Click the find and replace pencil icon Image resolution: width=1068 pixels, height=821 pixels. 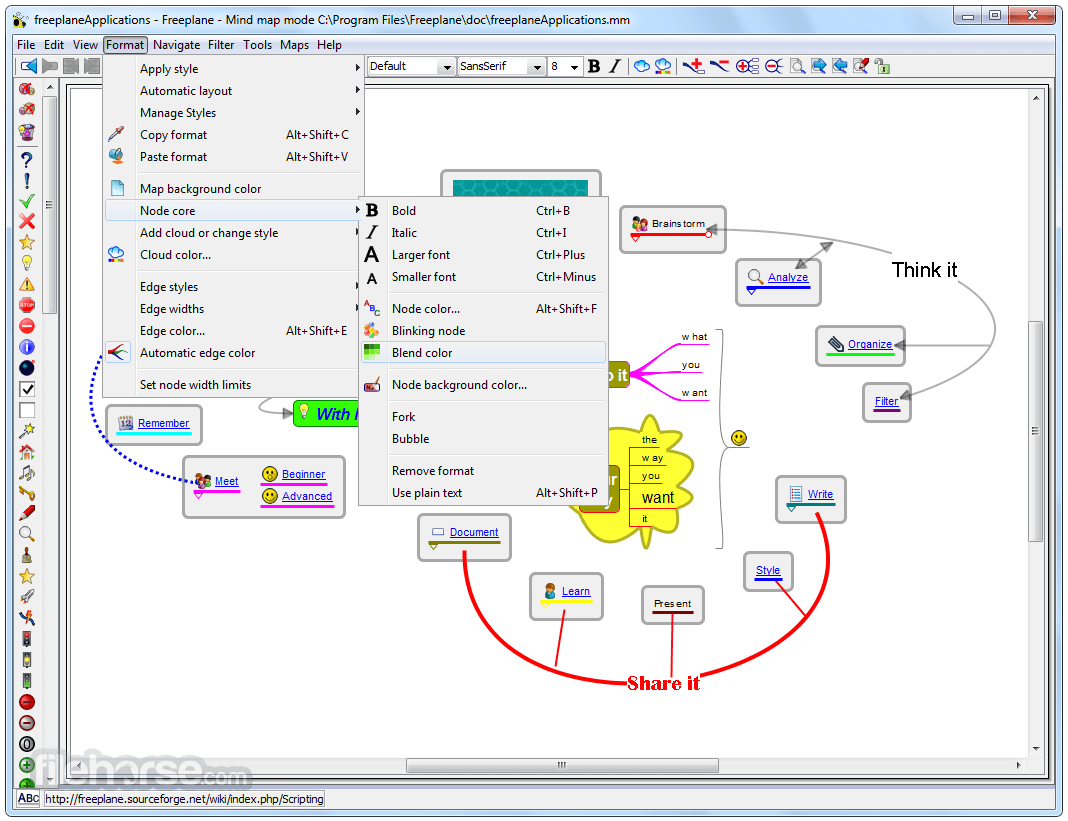[861, 66]
